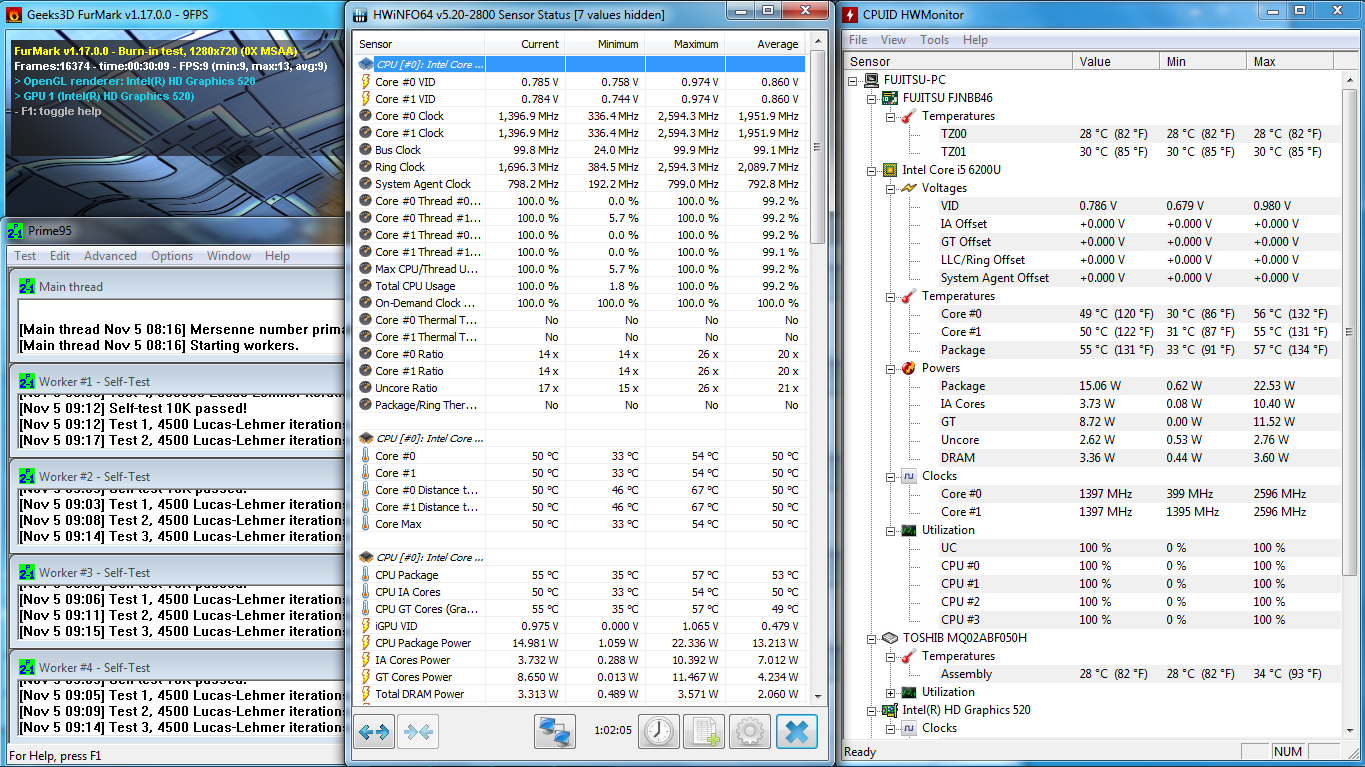
Task: Click the computer icon beside FUJITSU-PC
Action: (x=871, y=80)
